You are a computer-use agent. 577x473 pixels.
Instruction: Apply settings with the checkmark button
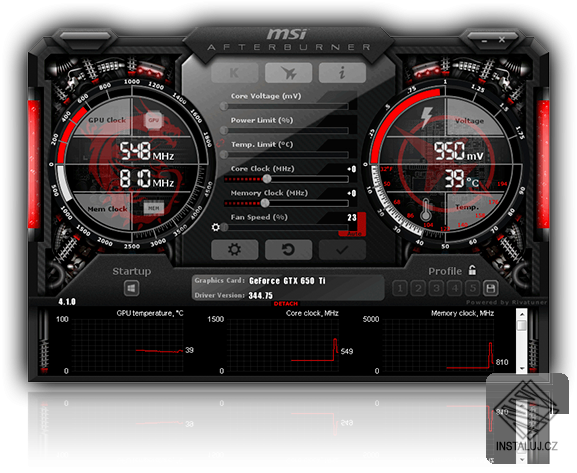point(342,250)
